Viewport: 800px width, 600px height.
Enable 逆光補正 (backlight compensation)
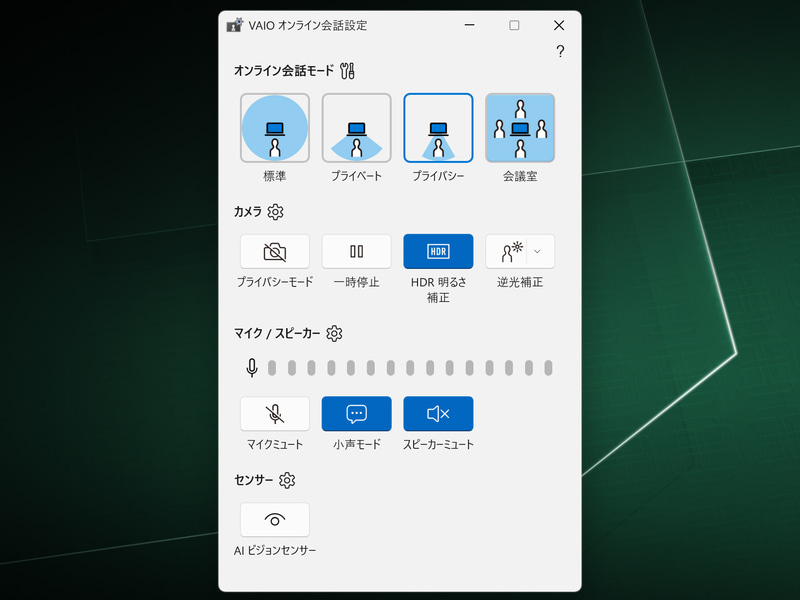[x=514, y=251]
